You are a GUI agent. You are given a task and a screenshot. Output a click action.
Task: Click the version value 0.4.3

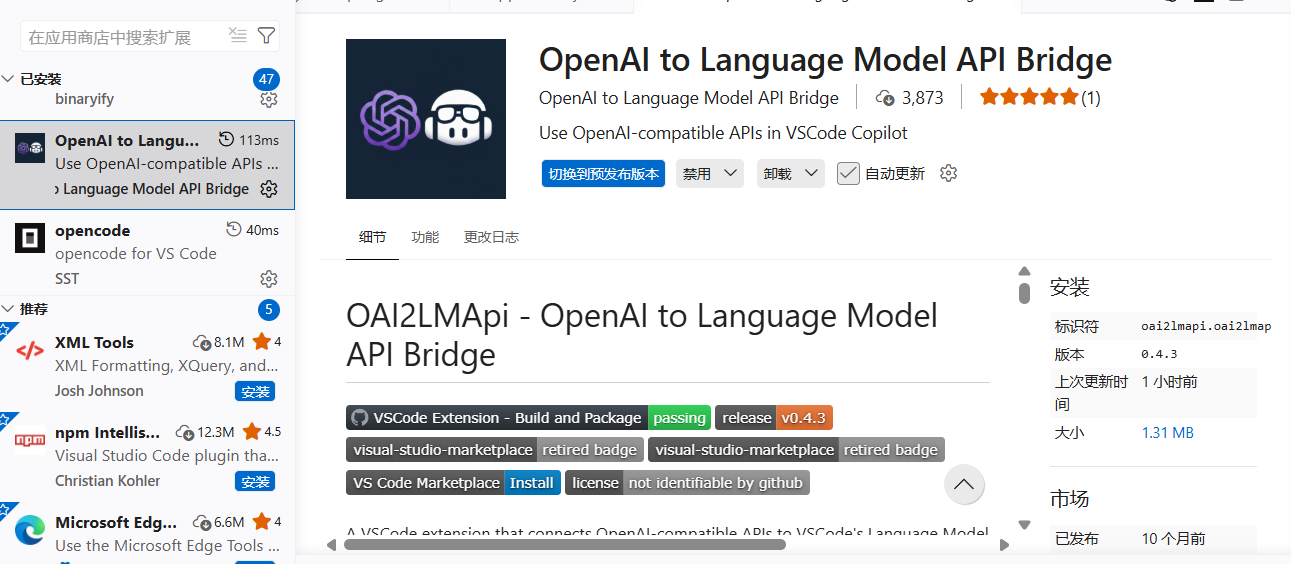coord(1159,354)
